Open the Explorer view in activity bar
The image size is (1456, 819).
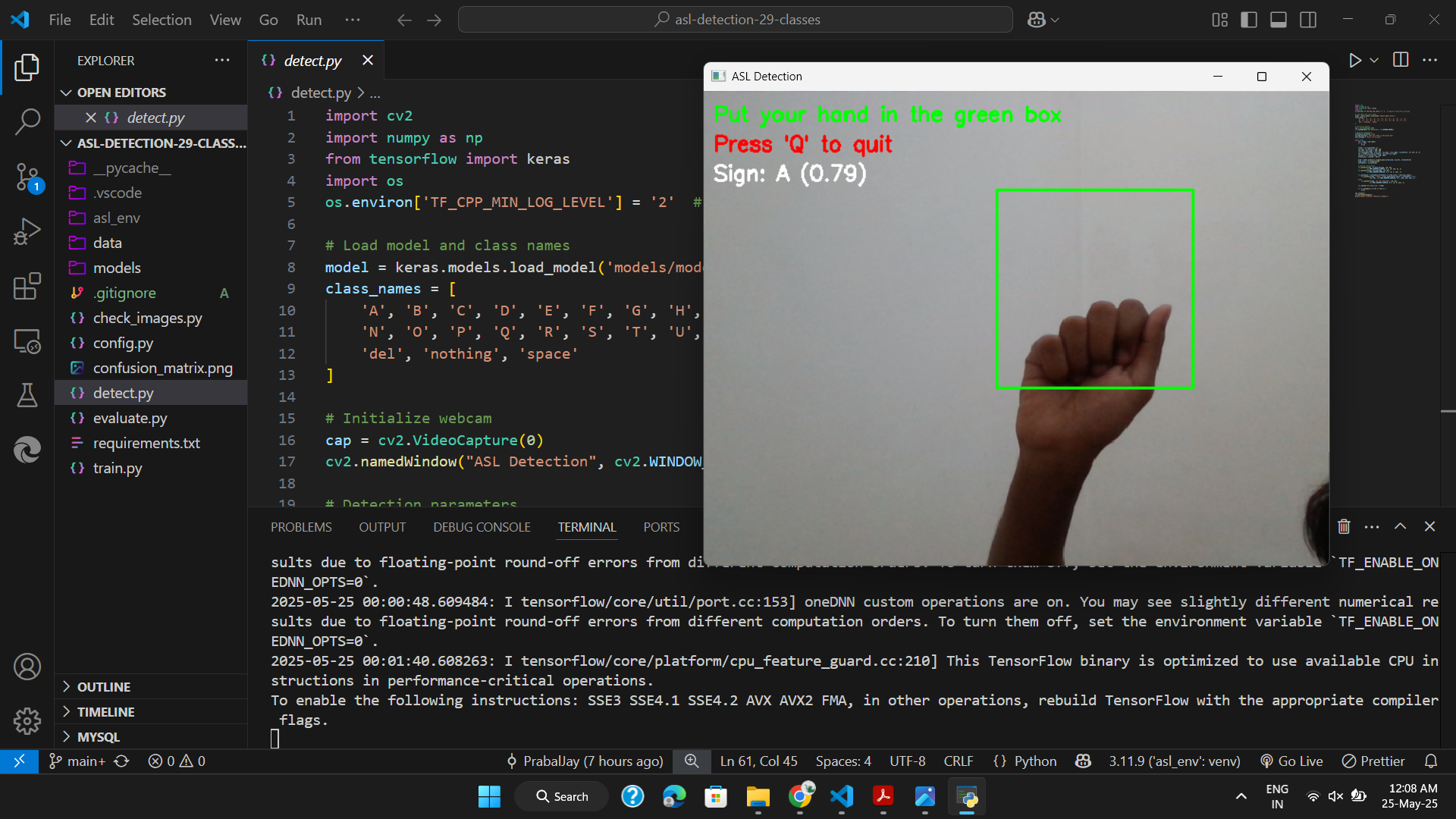click(x=27, y=67)
